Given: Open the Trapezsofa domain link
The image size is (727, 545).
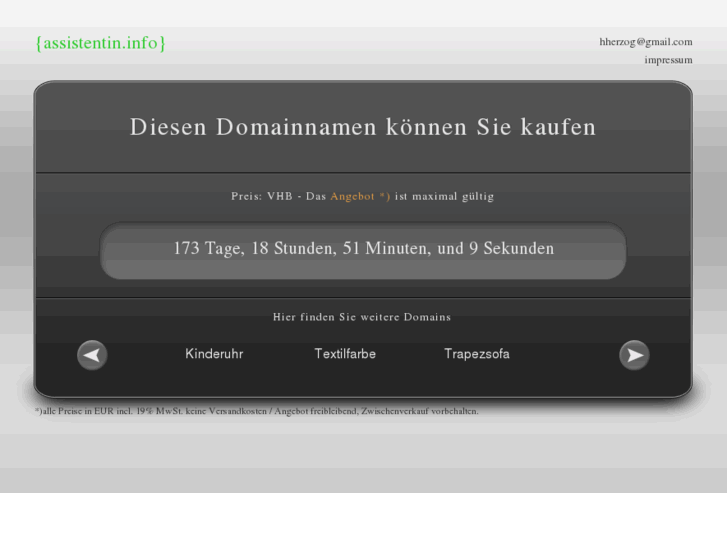Looking at the screenshot, I should tap(477, 354).
